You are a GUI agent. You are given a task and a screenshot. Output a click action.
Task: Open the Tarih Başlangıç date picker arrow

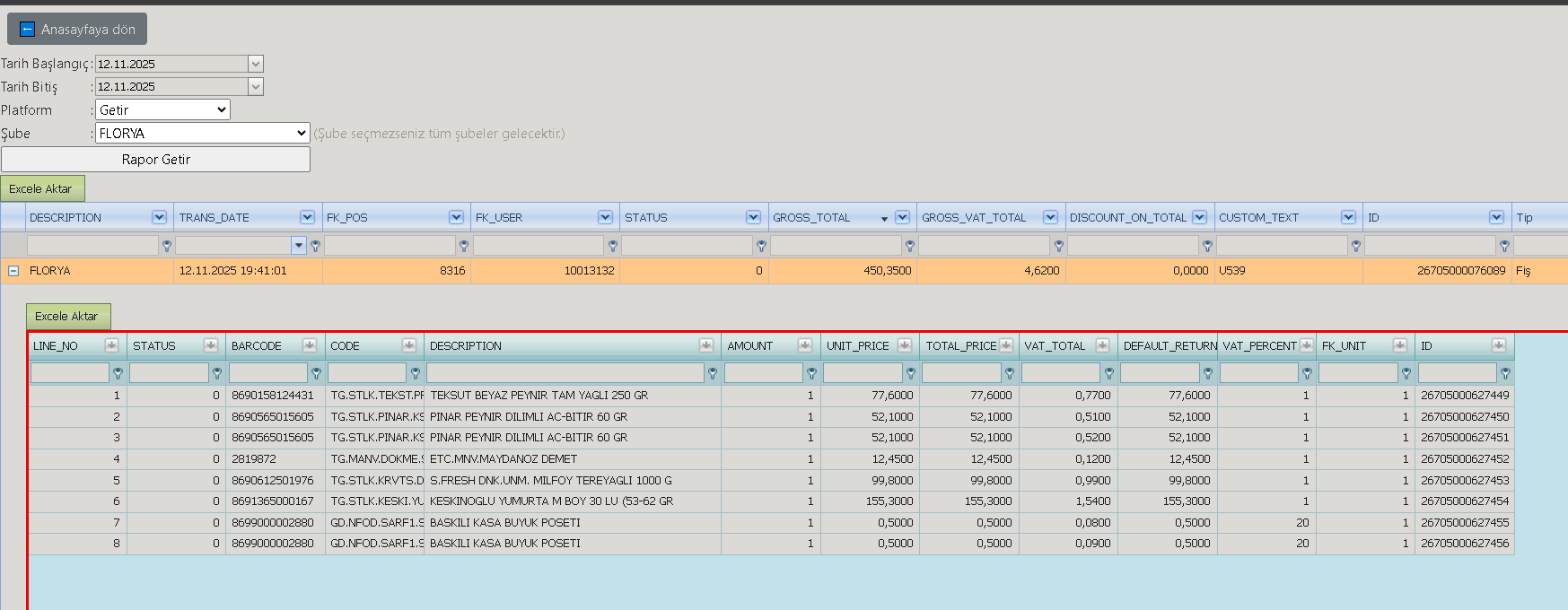tap(256, 64)
